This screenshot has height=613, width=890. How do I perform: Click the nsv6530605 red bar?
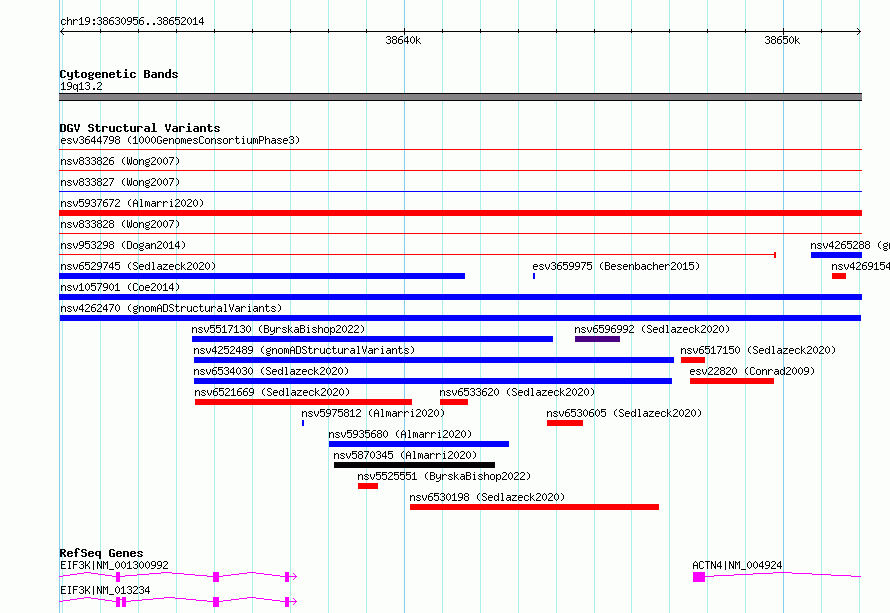click(x=565, y=423)
